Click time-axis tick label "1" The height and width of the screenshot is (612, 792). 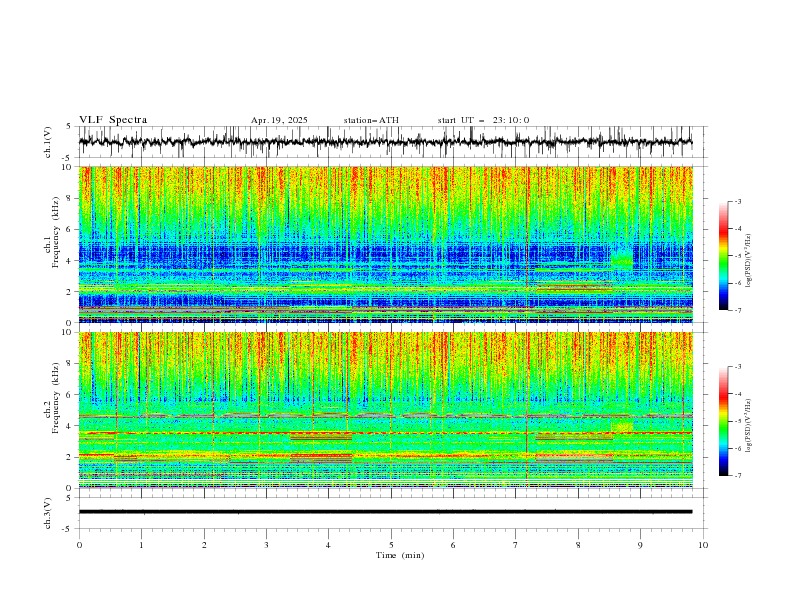coord(141,545)
